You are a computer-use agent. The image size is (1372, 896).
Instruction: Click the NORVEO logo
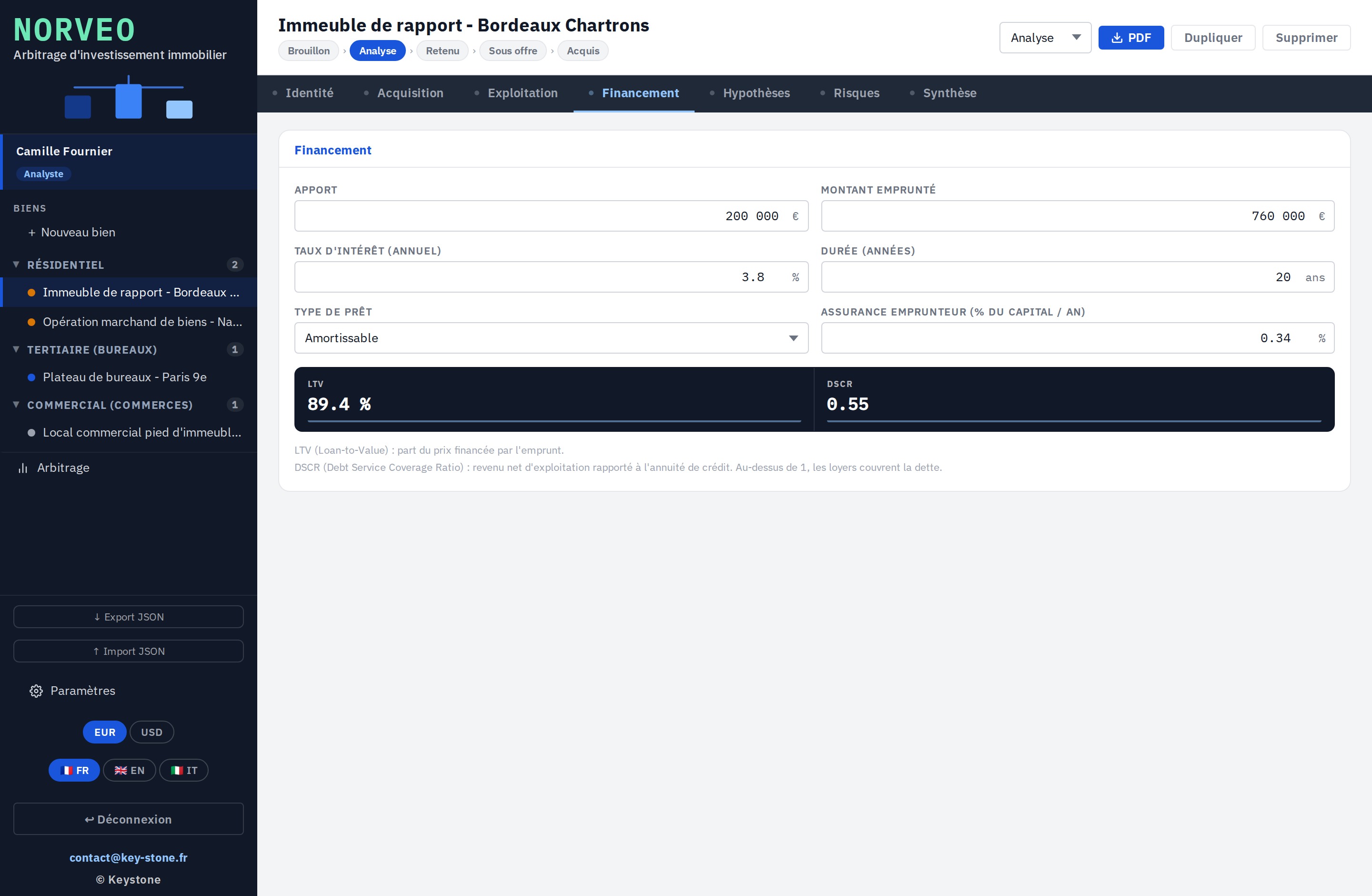tap(74, 30)
